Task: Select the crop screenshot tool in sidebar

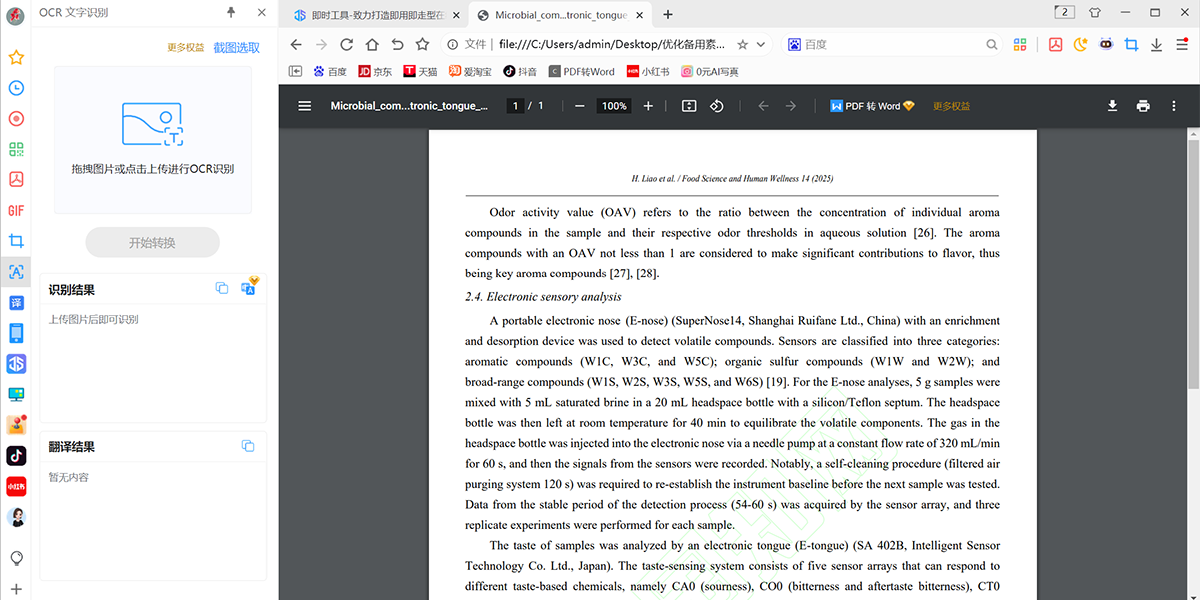Action: pos(16,241)
